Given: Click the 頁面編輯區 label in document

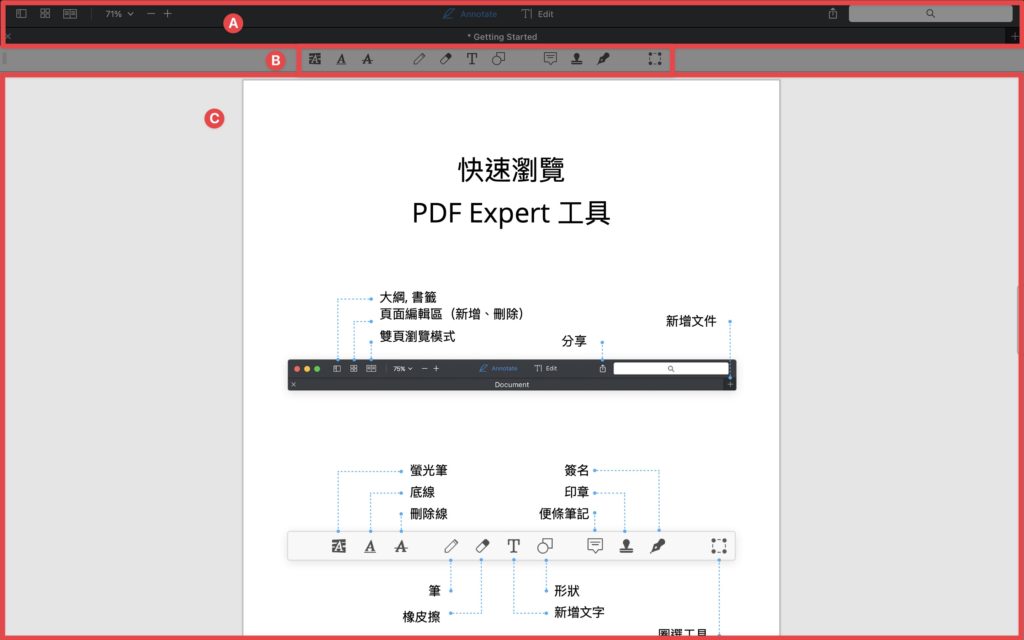Looking at the screenshot, I should click(x=451, y=314).
